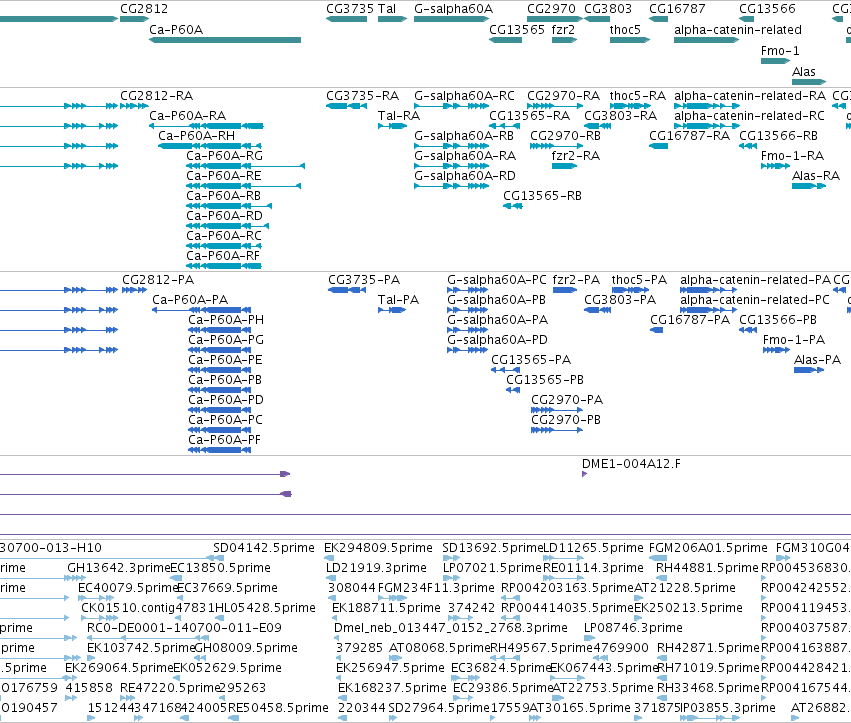
Task: Select protein CG2812-PA
Action: point(158,280)
